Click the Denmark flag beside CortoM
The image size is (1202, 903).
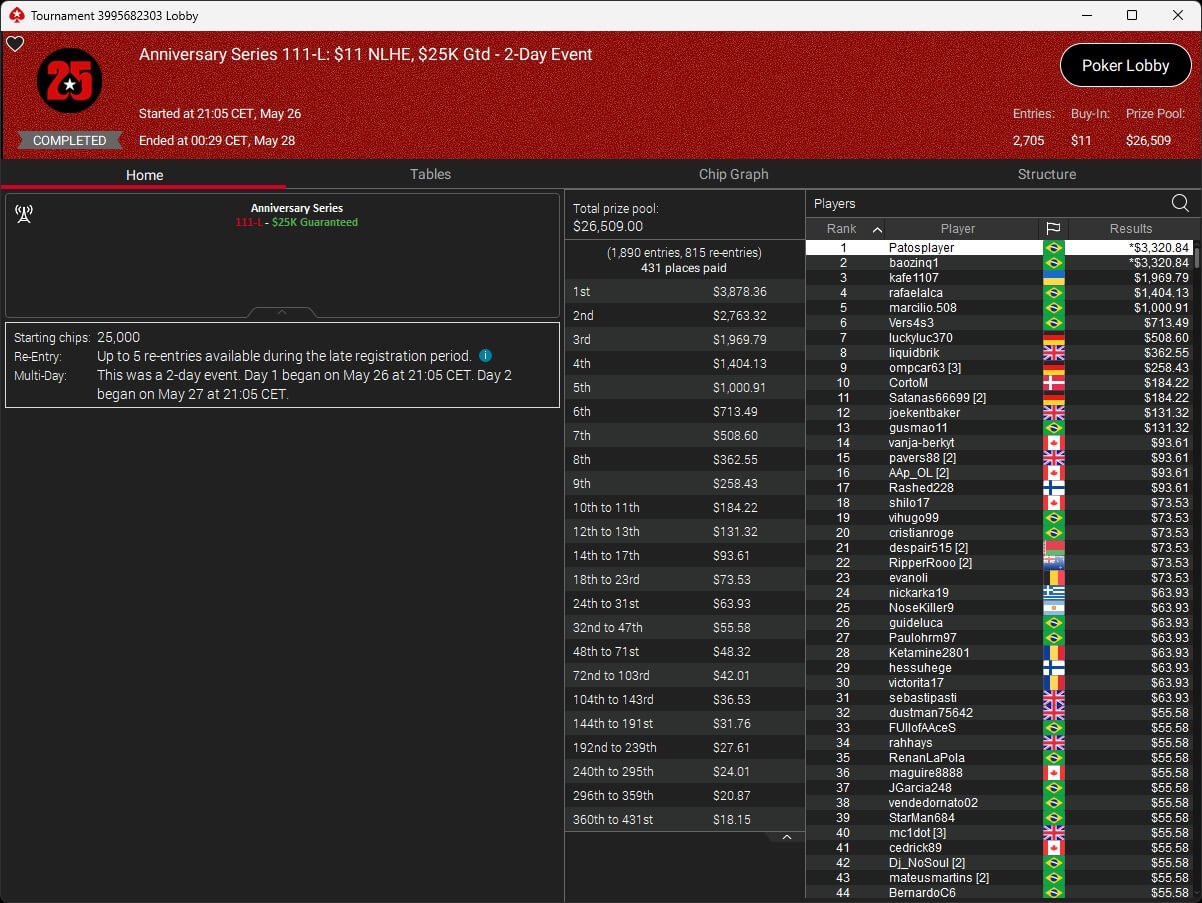[x=1053, y=382]
